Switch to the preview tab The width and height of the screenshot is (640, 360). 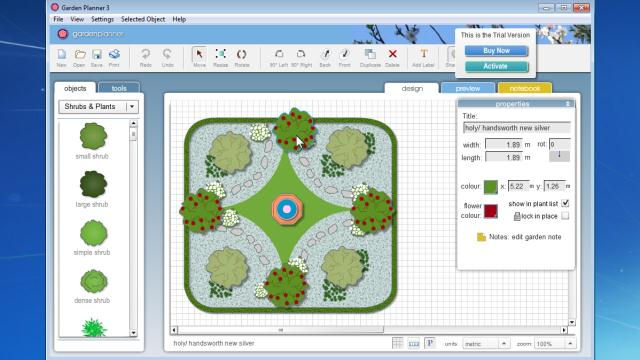468,88
